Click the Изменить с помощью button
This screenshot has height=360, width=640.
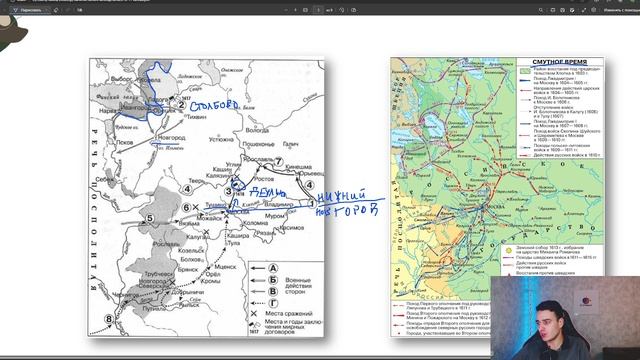tap(621, 10)
